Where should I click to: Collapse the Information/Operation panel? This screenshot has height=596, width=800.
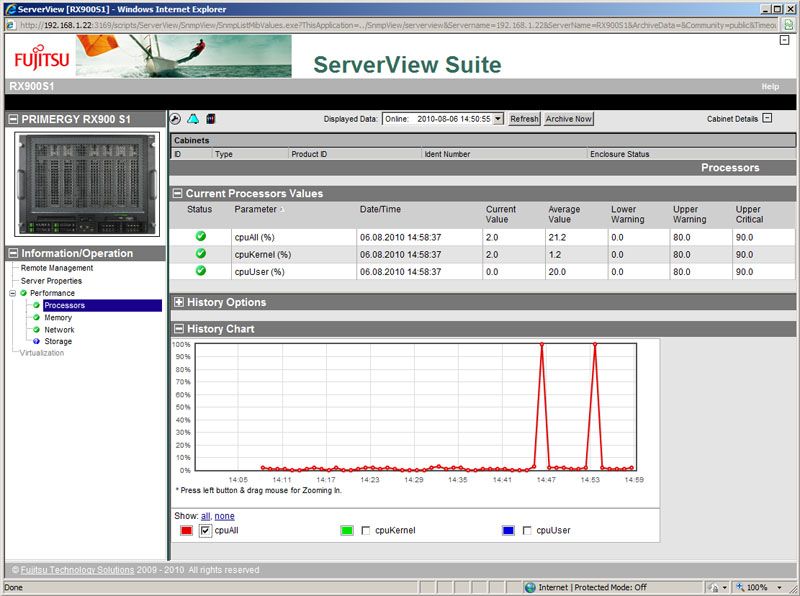pyautogui.click(x=13, y=253)
